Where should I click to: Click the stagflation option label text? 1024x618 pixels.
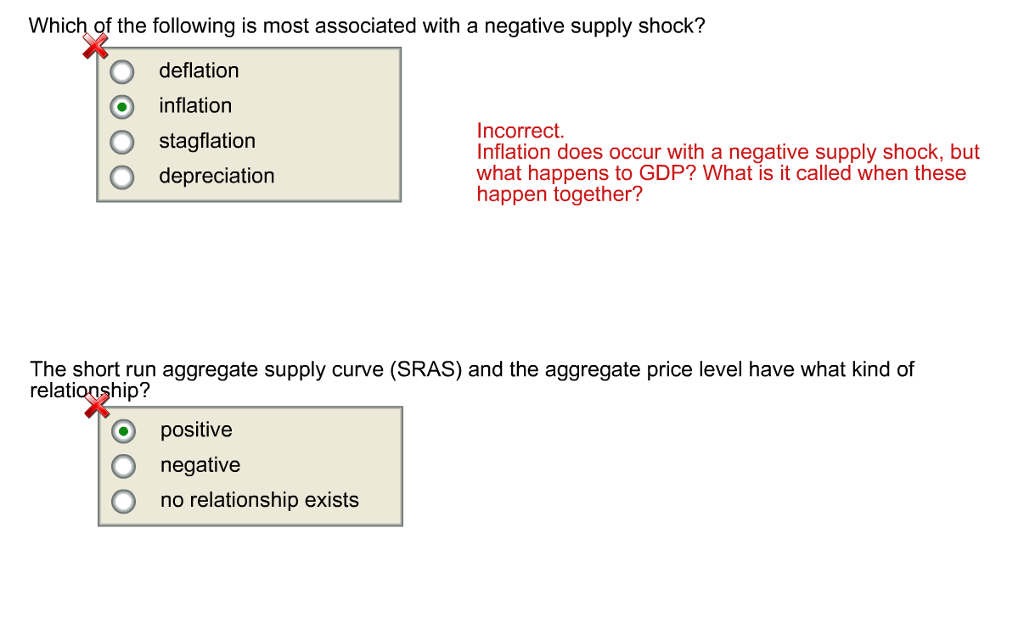207,141
